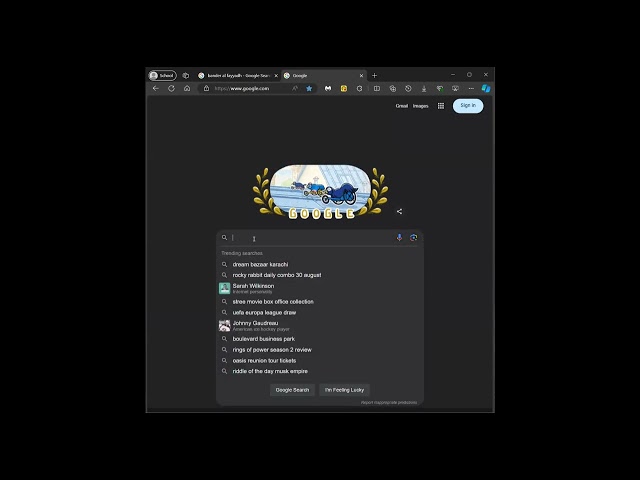Viewport: 640px width, 480px height.
Task: Select the Johnny Gaudreau suggestion
Action: (320, 326)
